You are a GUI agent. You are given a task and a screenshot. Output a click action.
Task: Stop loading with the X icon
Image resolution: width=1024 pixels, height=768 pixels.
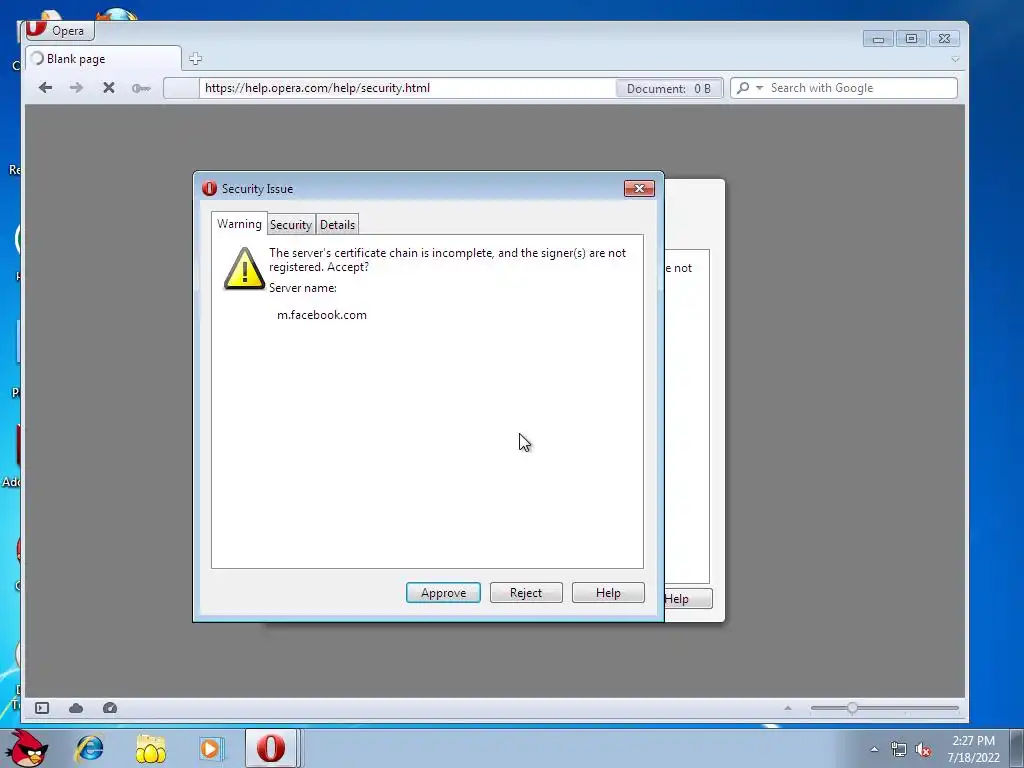click(x=109, y=88)
